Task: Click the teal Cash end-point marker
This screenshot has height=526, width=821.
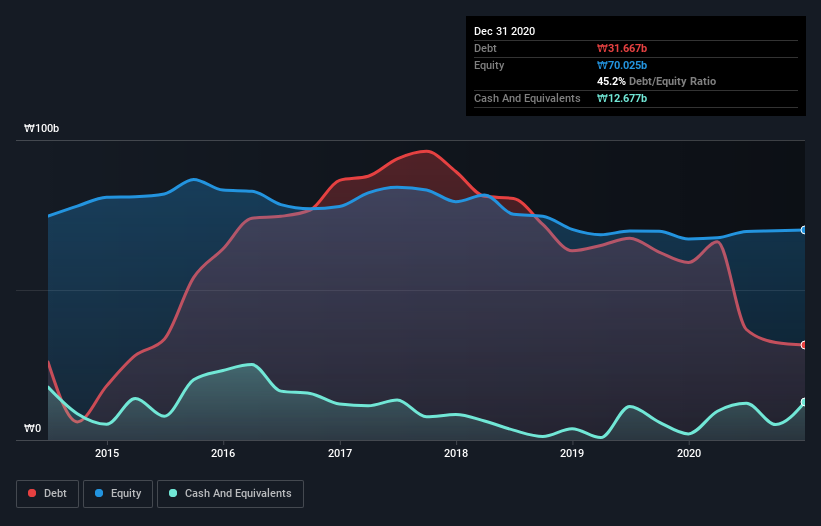Action: point(804,402)
